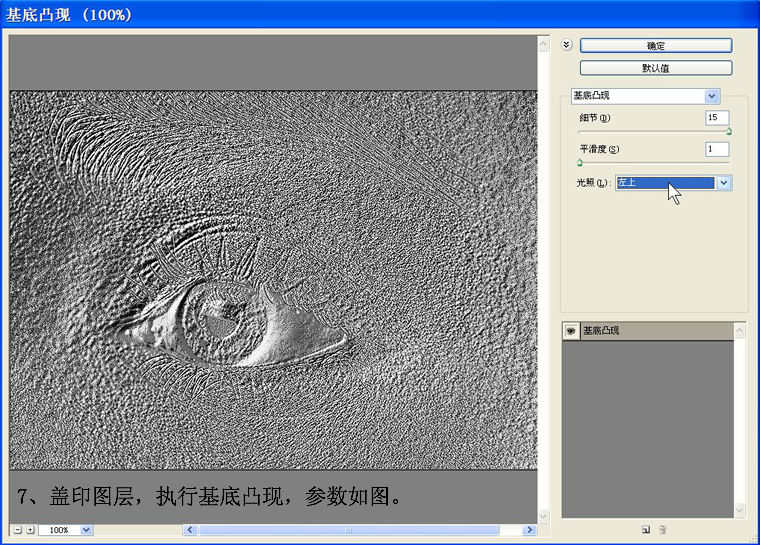Open the 基底凸现 filter type dropdown

coord(646,96)
